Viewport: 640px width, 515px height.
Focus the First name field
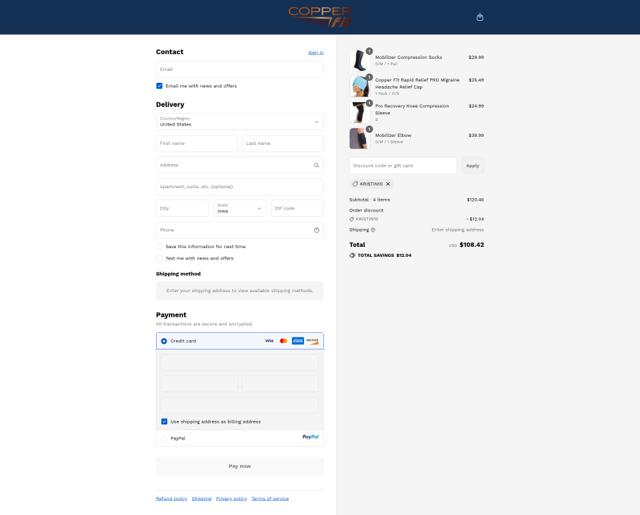(197, 144)
